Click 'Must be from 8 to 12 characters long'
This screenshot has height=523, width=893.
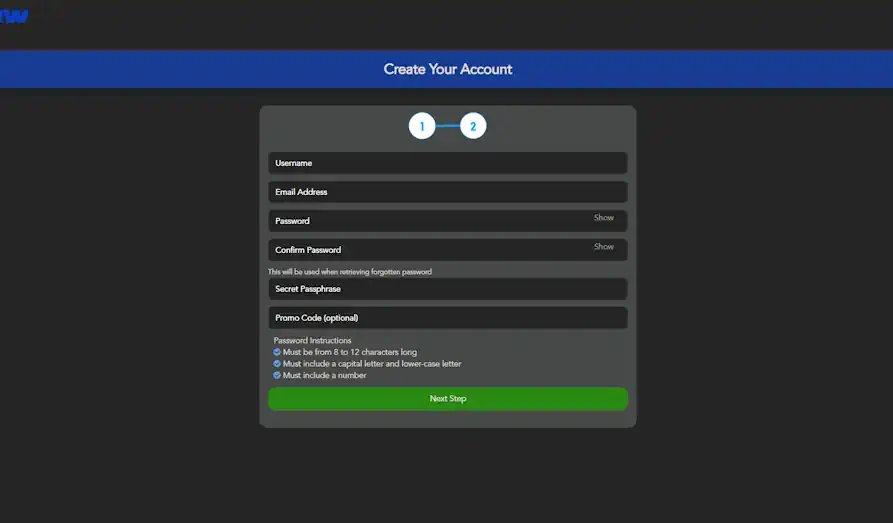350,352
